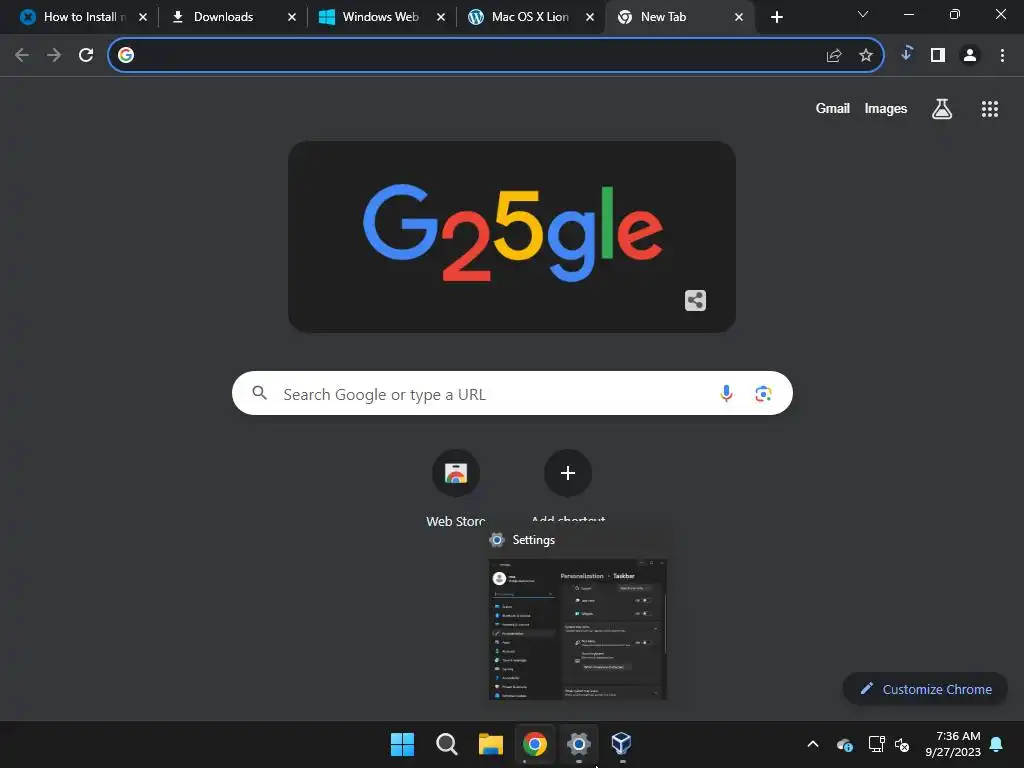Open Google Images link
1024x768 pixels.
tap(886, 109)
